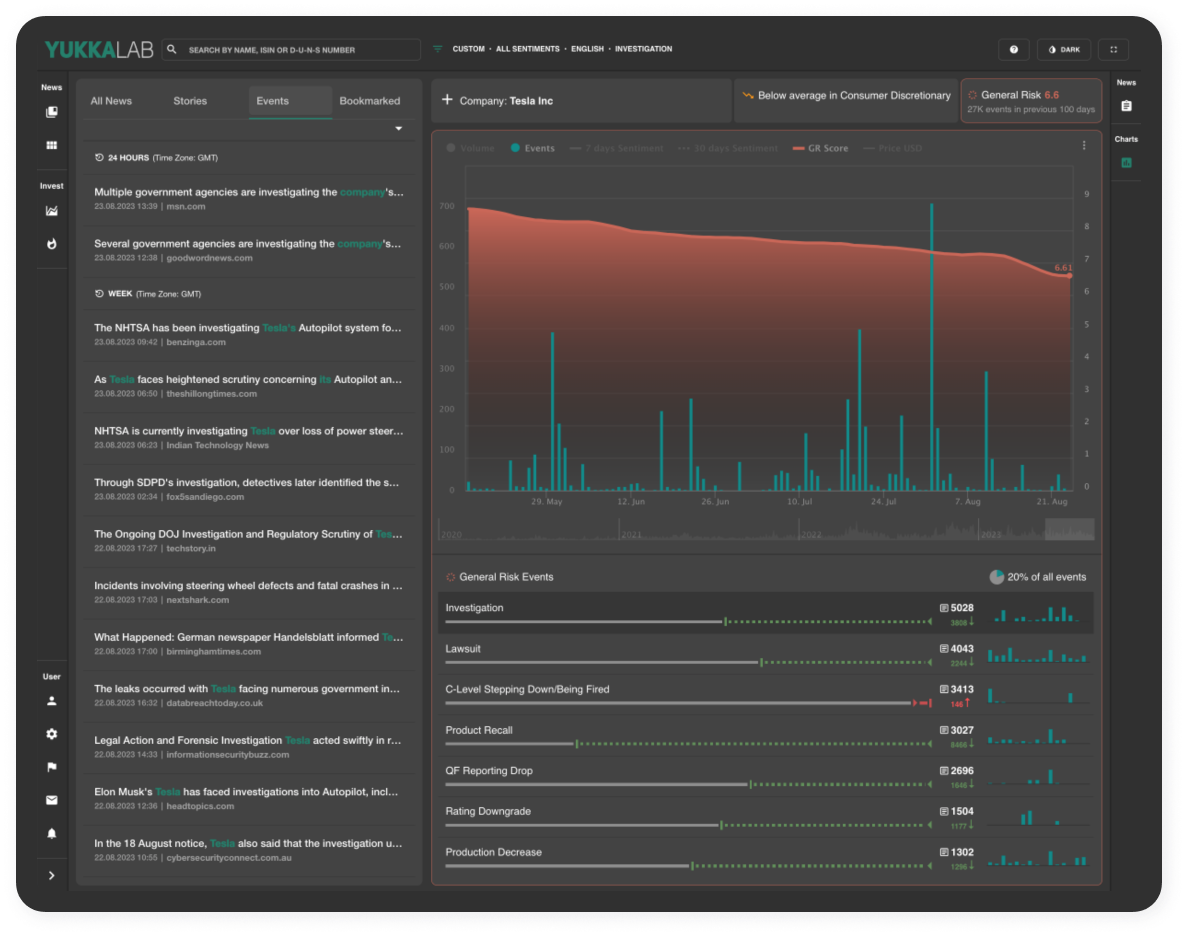Toggle 7 days Sentiment legend item
The image size is (1186, 936).
point(616,148)
